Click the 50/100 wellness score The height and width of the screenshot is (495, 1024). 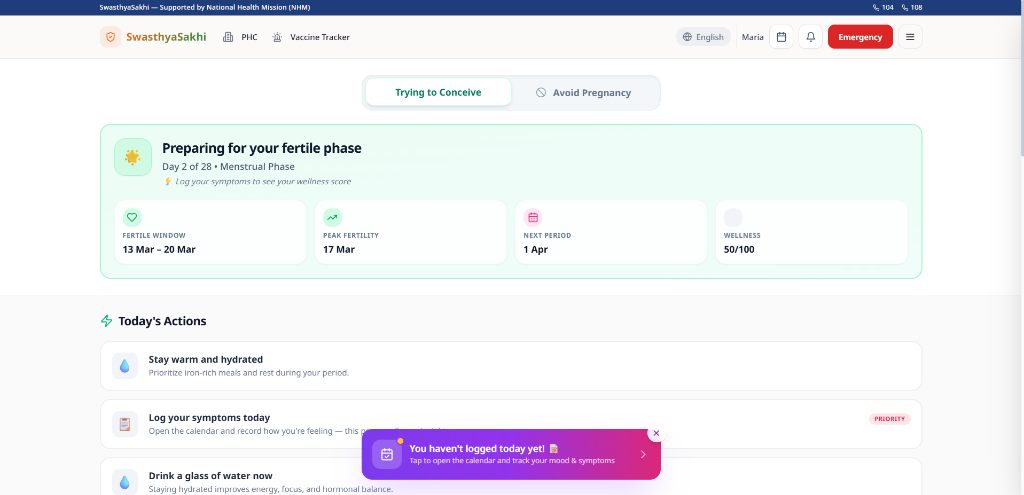click(x=739, y=249)
